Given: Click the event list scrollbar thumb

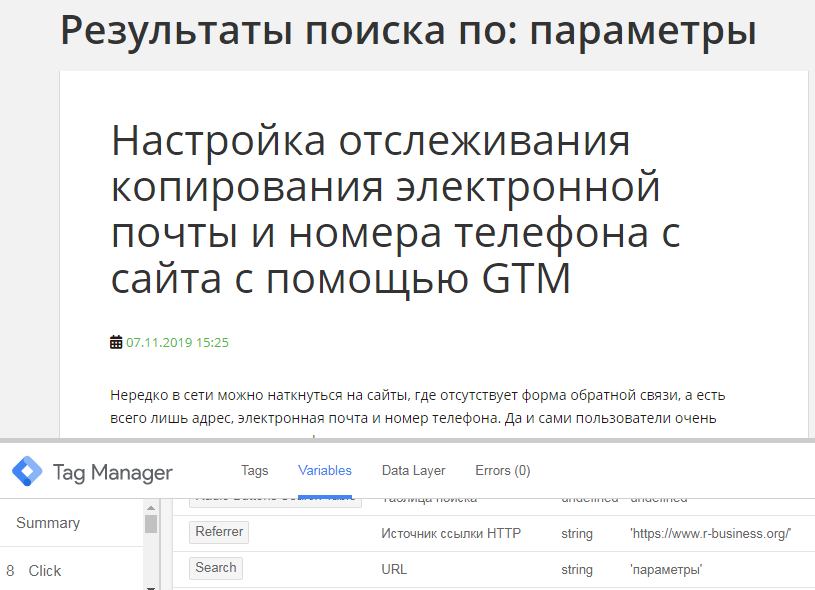Looking at the screenshot, I should [151, 524].
